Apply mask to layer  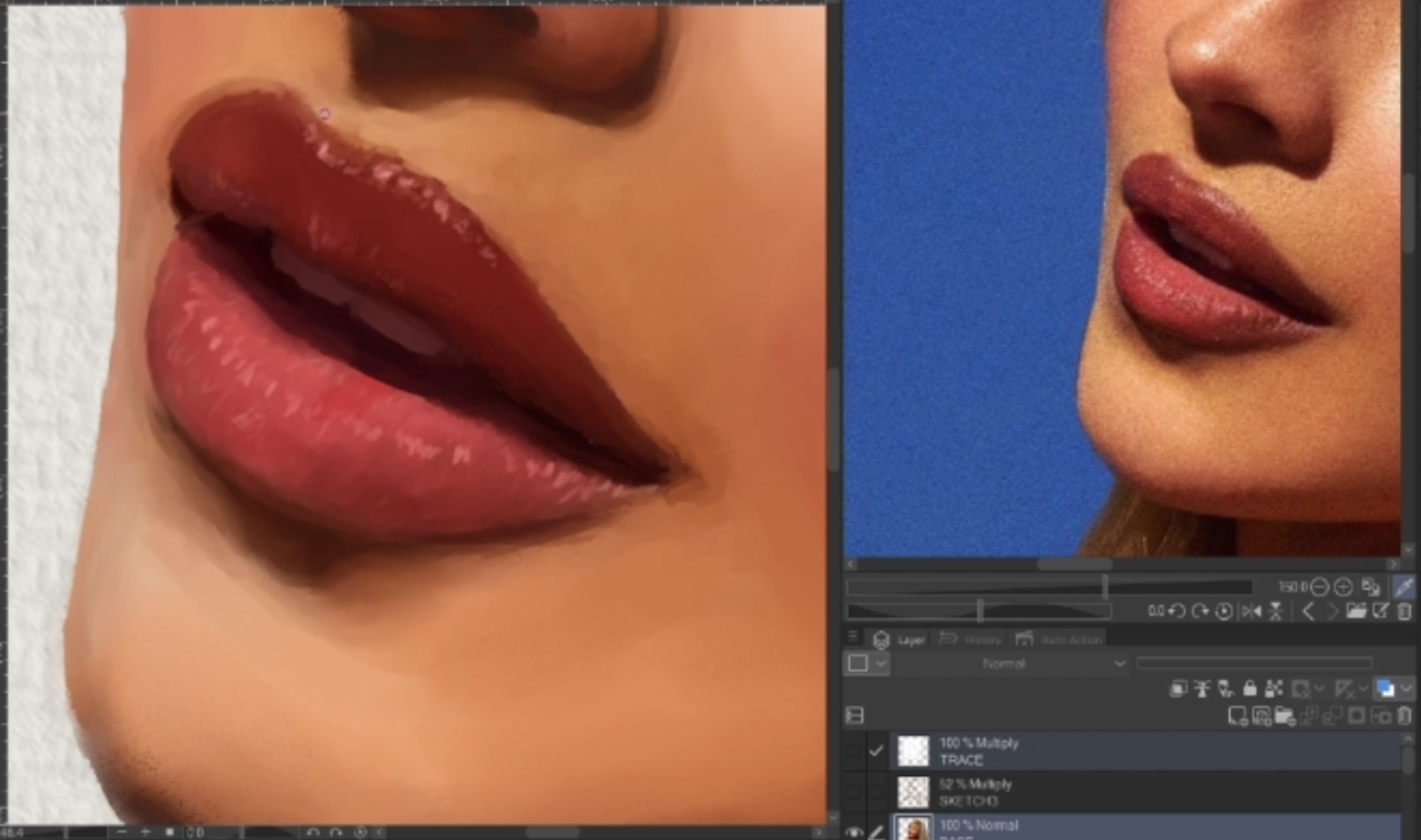point(1381,715)
